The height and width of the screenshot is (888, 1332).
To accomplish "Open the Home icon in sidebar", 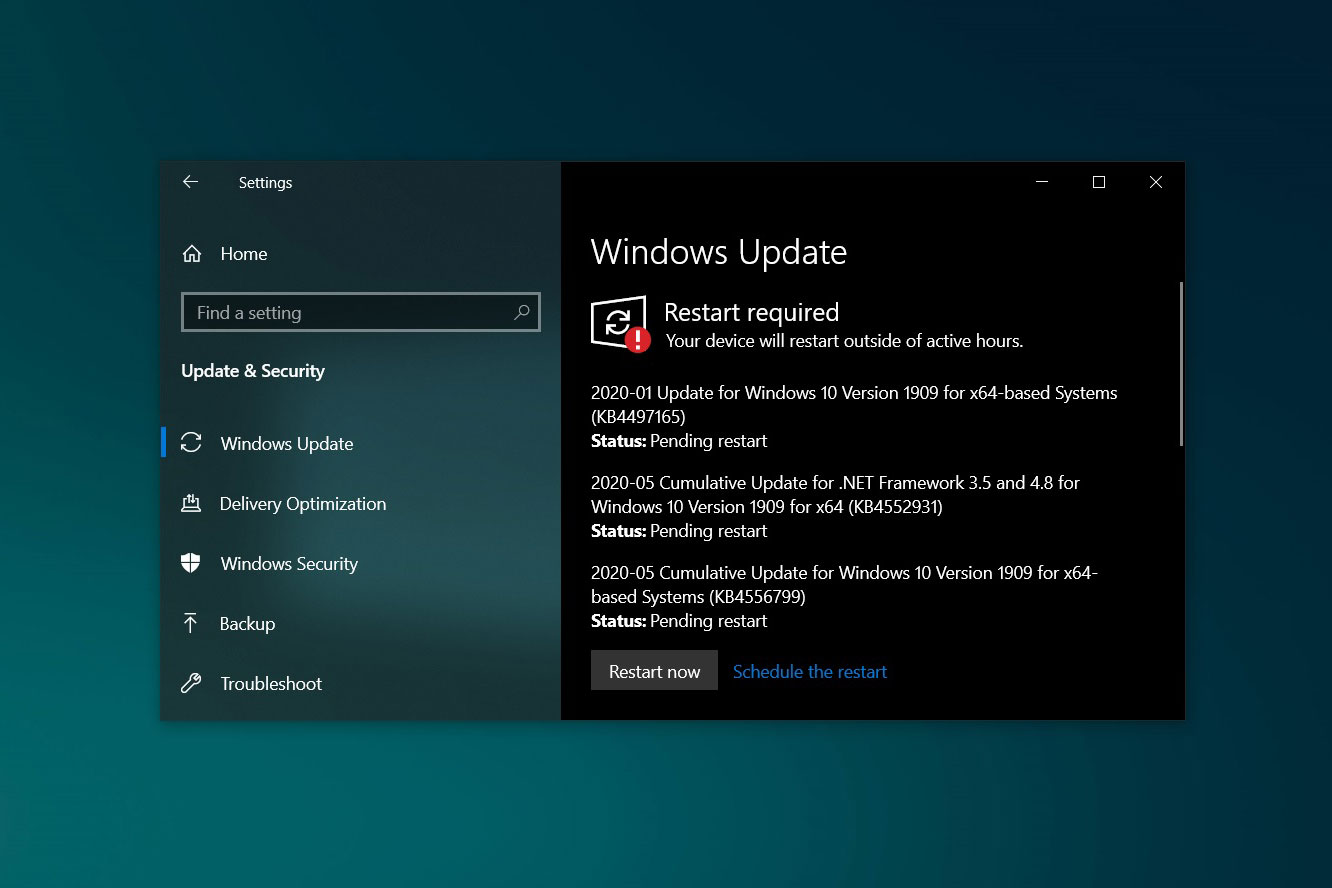I will tap(191, 254).
